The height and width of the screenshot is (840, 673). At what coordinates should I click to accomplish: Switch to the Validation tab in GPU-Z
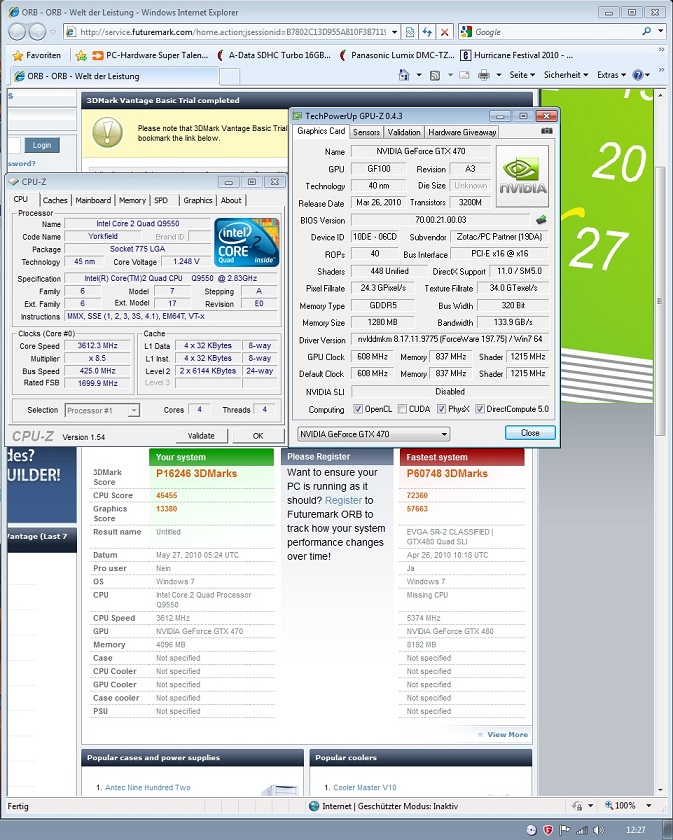click(404, 132)
